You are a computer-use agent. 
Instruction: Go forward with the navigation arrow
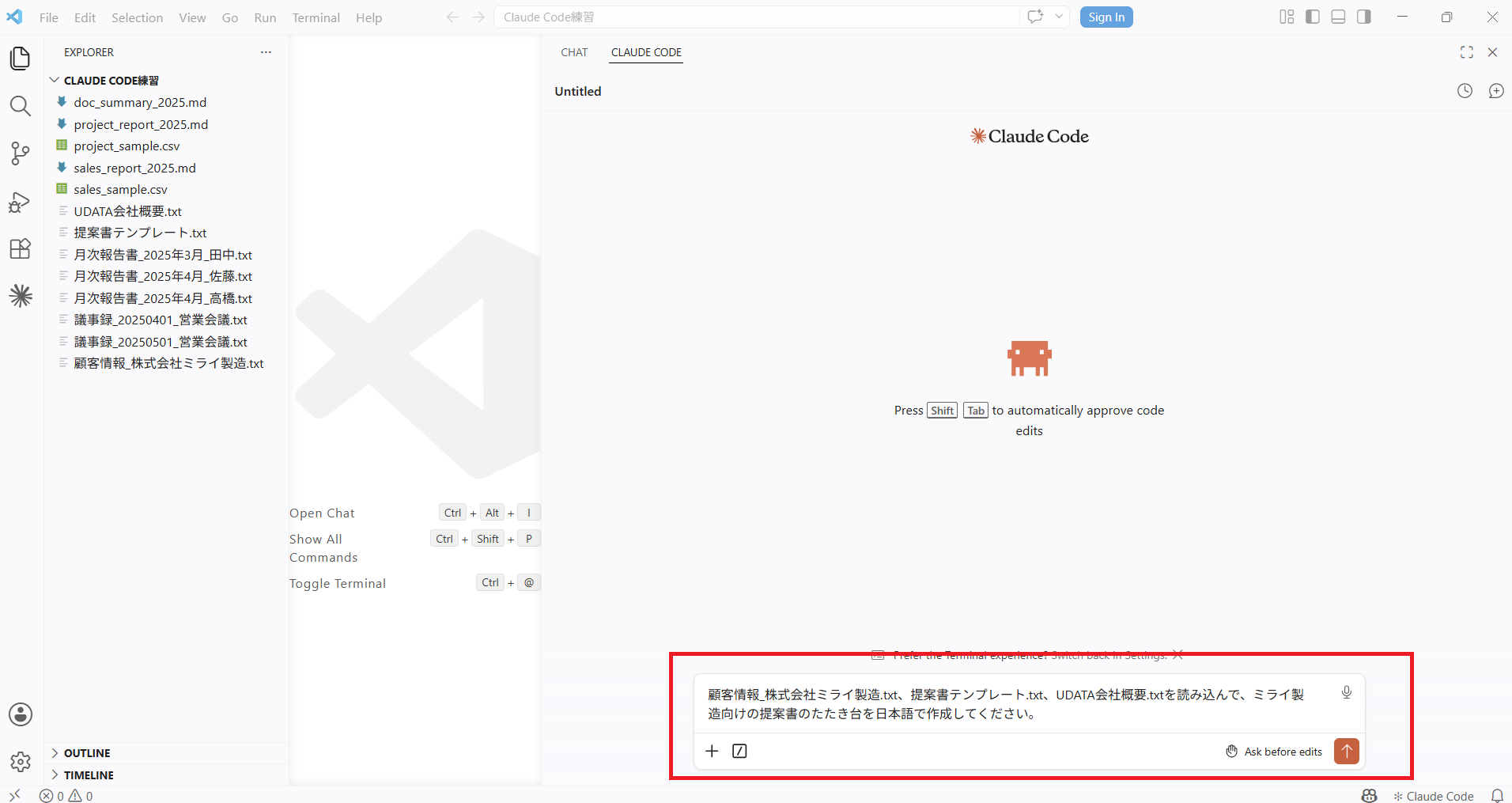(x=478, y=17)
